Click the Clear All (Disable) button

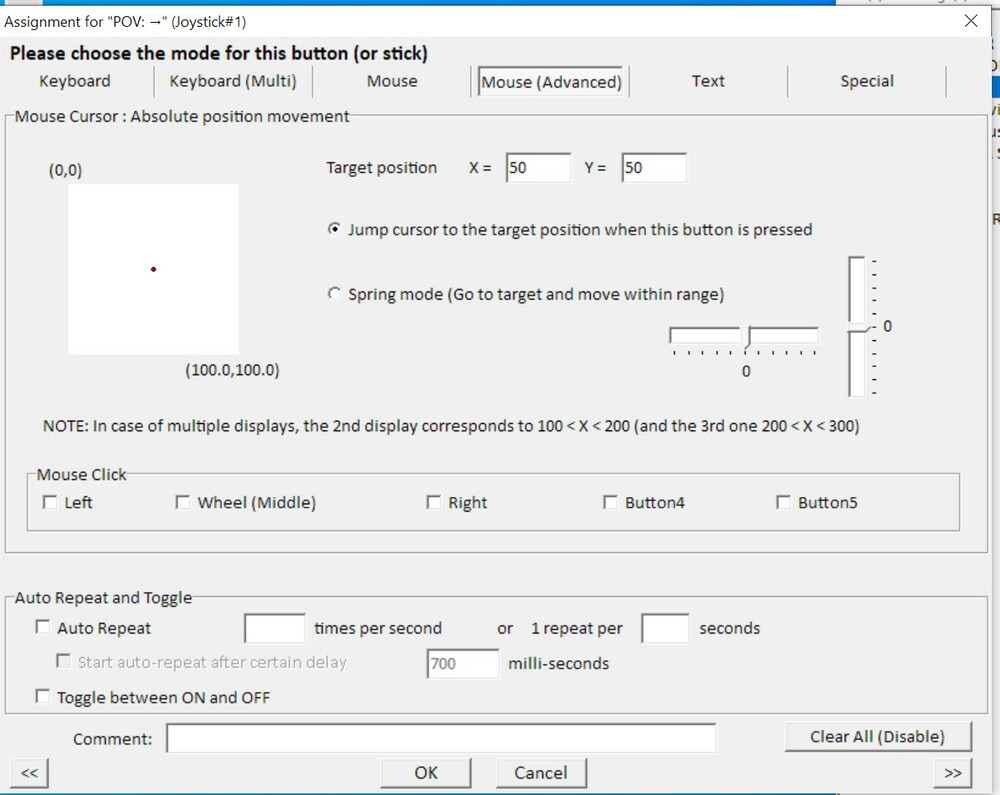coord(878,737)
